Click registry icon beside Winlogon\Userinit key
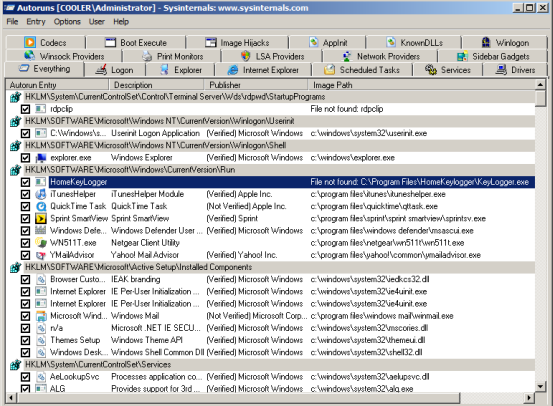Image resolution: width=553 pixels, height=406 pixels. [16, 121]
